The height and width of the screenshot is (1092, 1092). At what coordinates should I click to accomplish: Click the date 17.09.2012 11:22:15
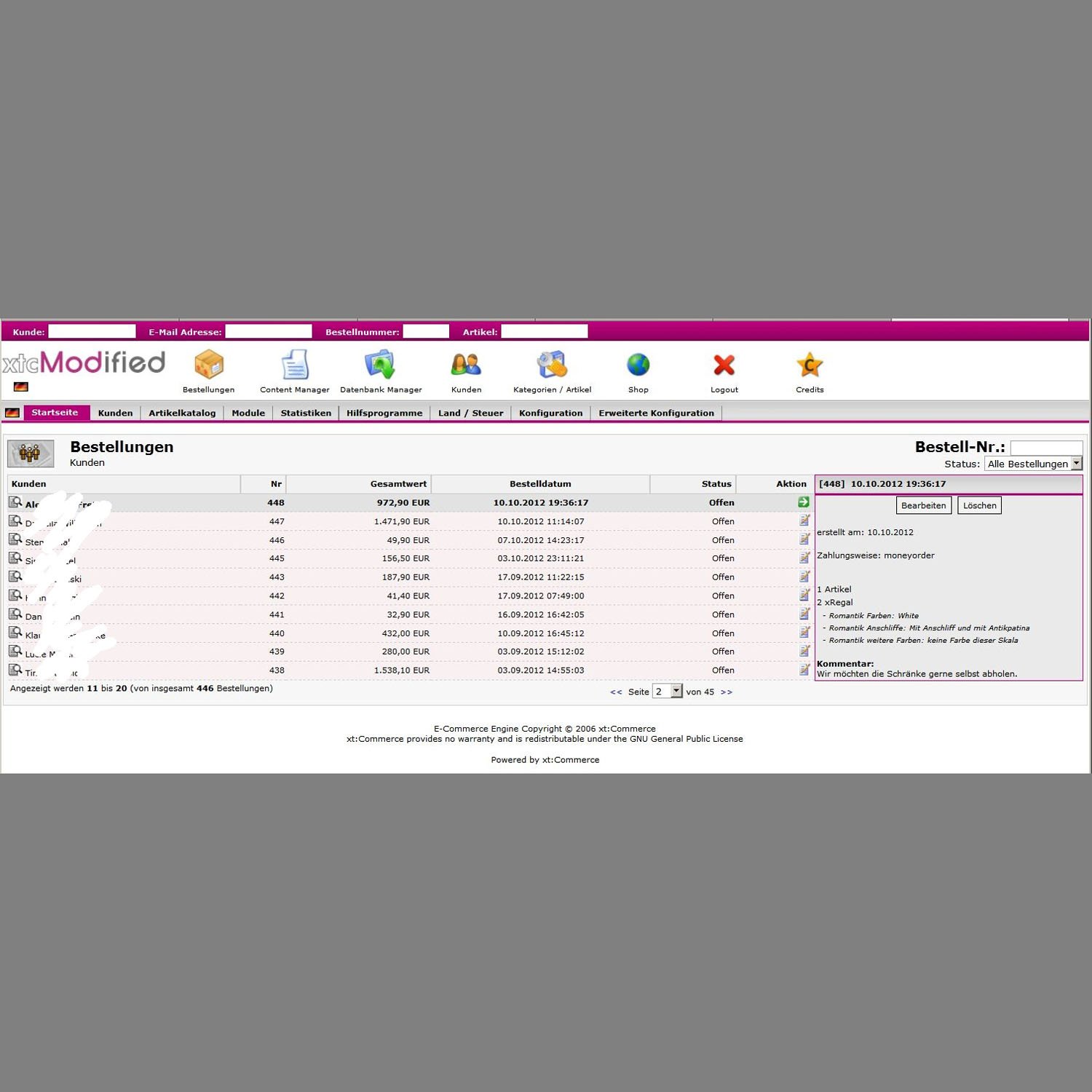tap(541, 577)
